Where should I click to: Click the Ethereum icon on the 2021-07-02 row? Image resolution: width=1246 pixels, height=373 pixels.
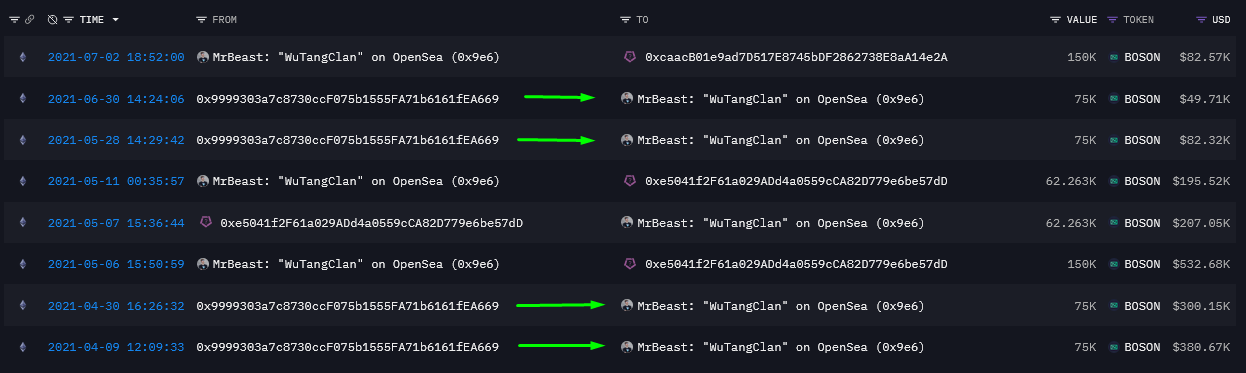(x=22, y=58)
